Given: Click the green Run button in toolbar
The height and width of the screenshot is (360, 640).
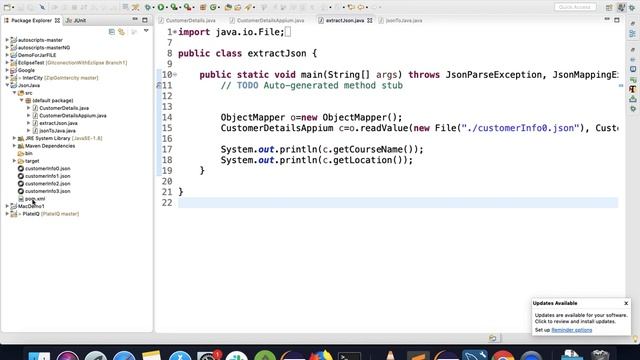Looking at the screenshot, I should (x=161, y=7).
